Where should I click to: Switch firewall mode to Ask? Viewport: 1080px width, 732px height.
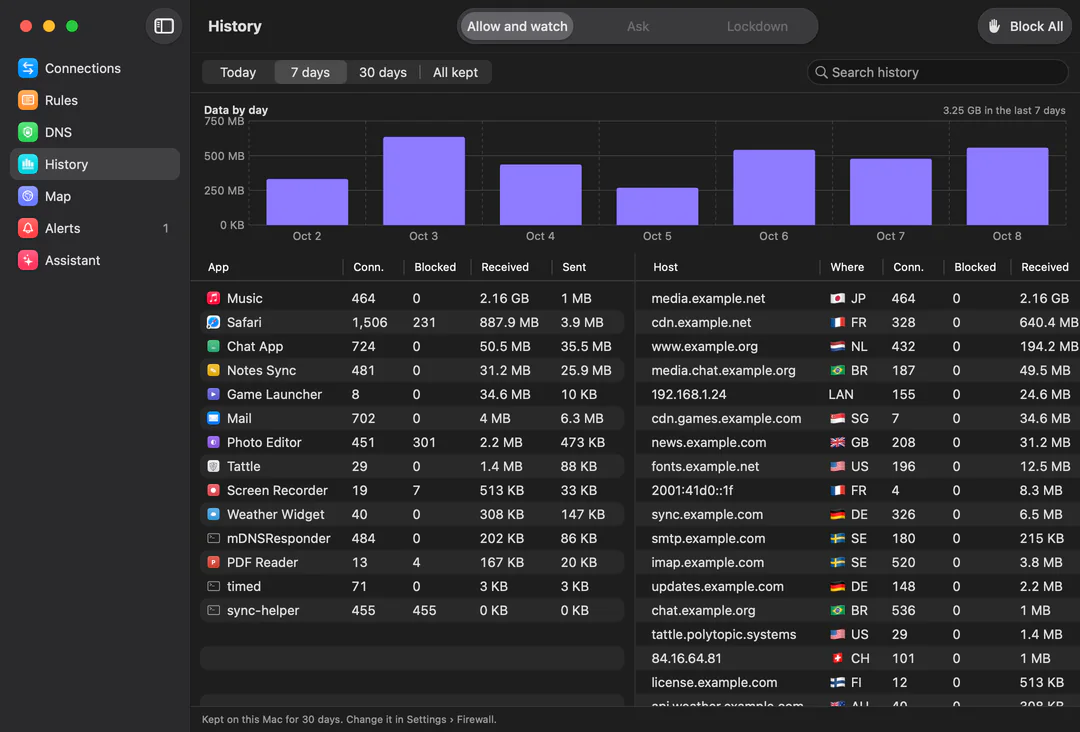[x=638, y=26]
